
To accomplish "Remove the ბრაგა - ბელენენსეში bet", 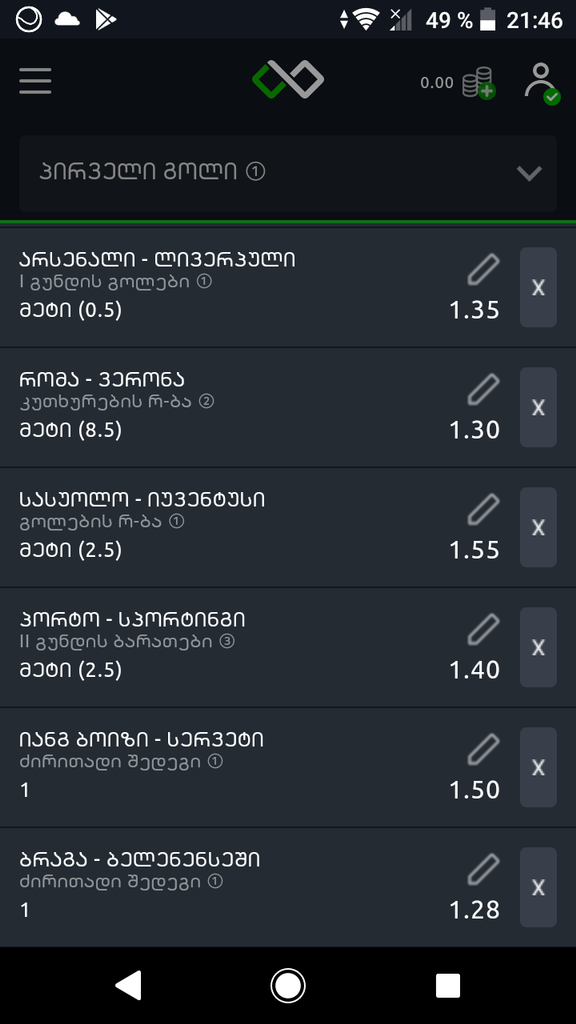I will (538, 888).
